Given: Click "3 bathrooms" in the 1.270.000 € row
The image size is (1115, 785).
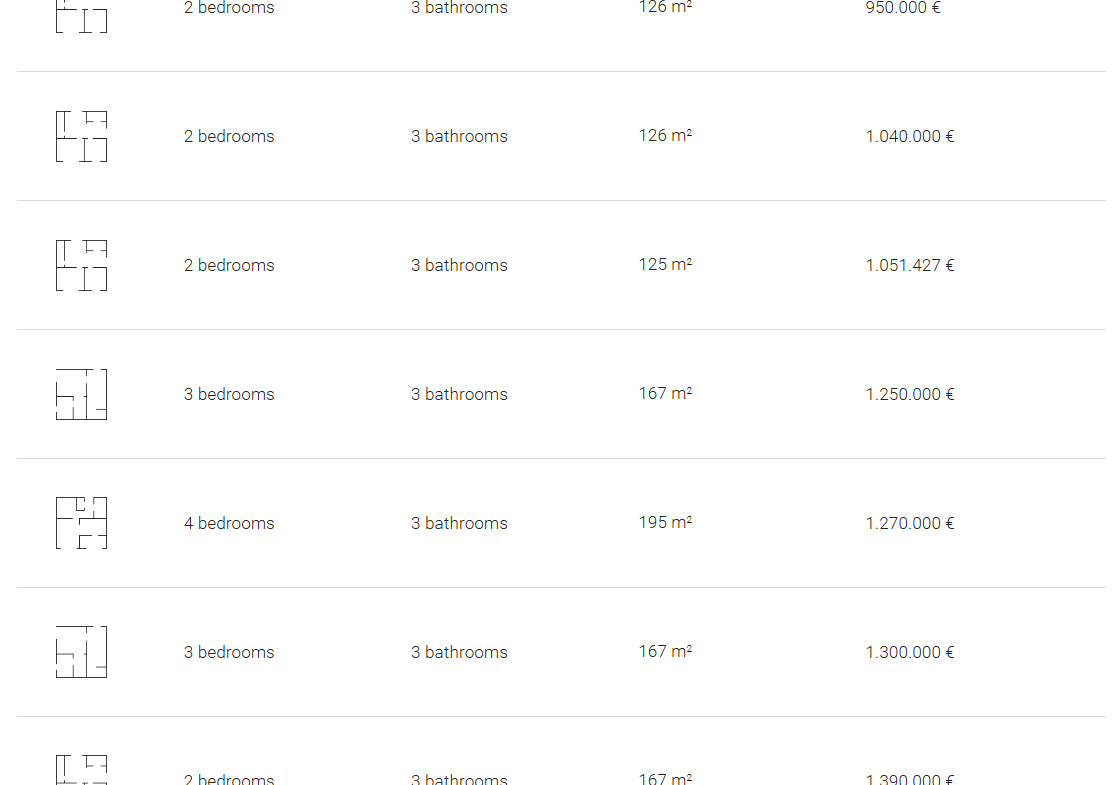Looking at the screenshot, I should (459, 523).
